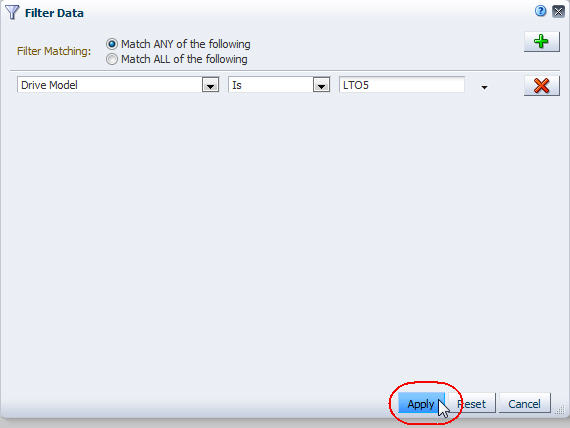Viewport: 570px width, 428px height.
Task: Open the help icon in title bar
Action: click(x=541, y=11)
